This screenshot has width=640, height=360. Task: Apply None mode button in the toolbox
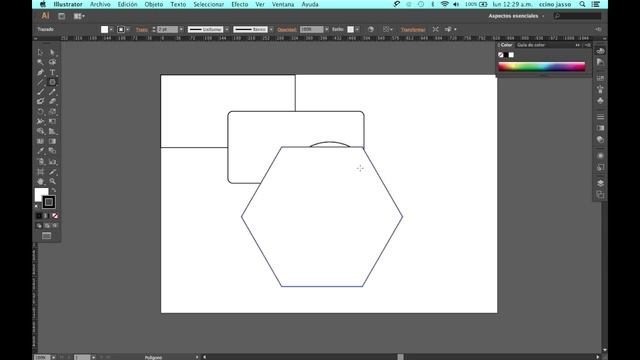pyautogui.click(x=55, y=216)
